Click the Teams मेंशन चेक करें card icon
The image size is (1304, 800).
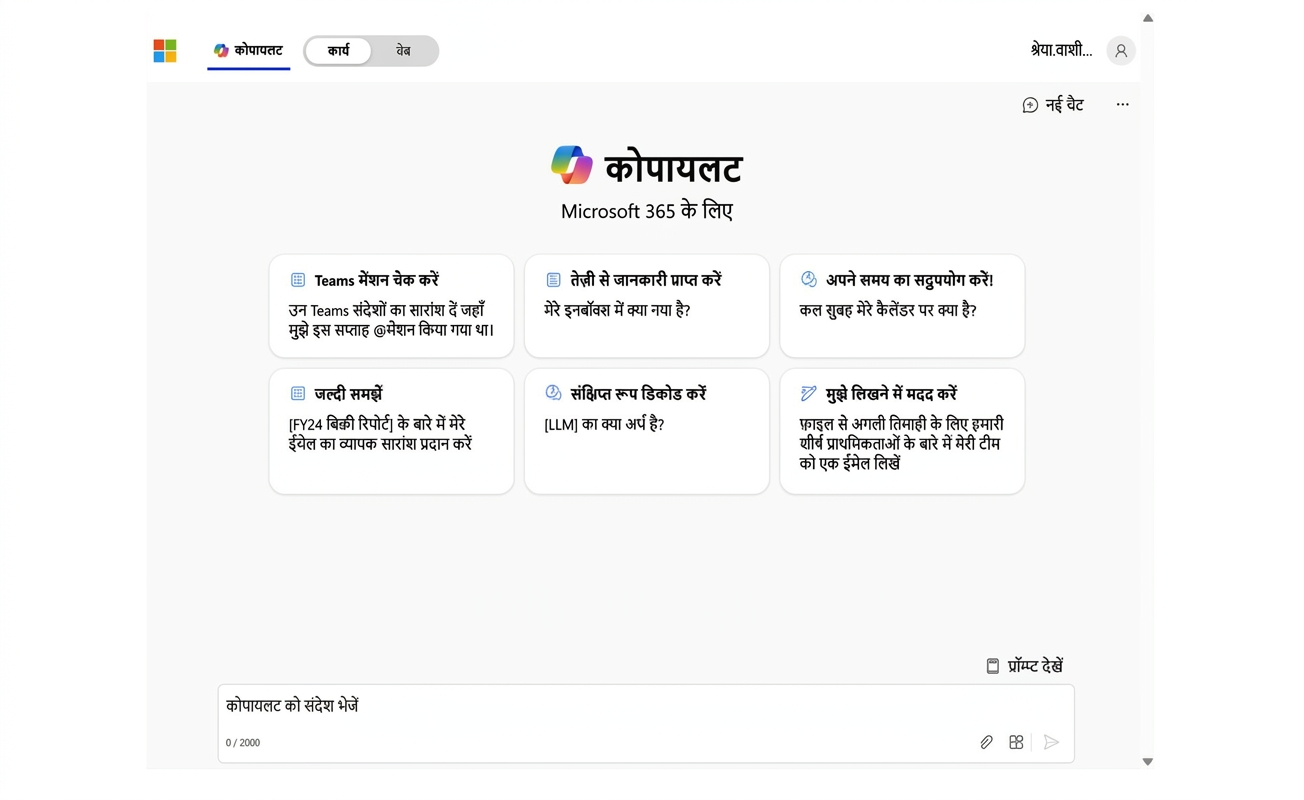tap(298, 280)
